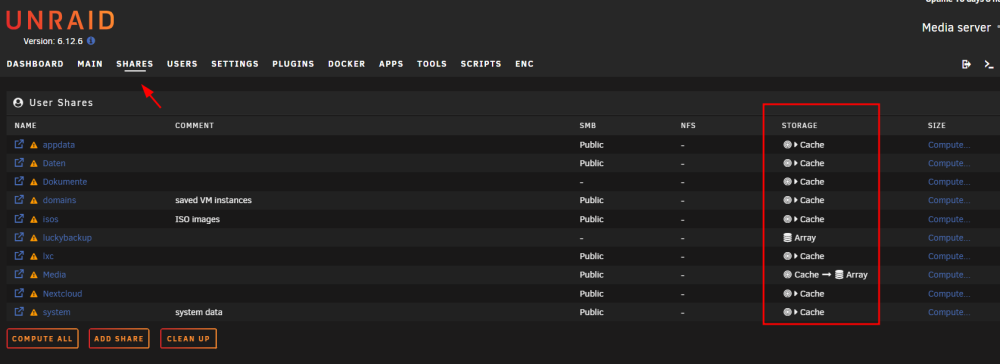Viewport: 1000px width, 364px height.
Task: Click the browse icon for isos share
Action: [x=19, y=219]
